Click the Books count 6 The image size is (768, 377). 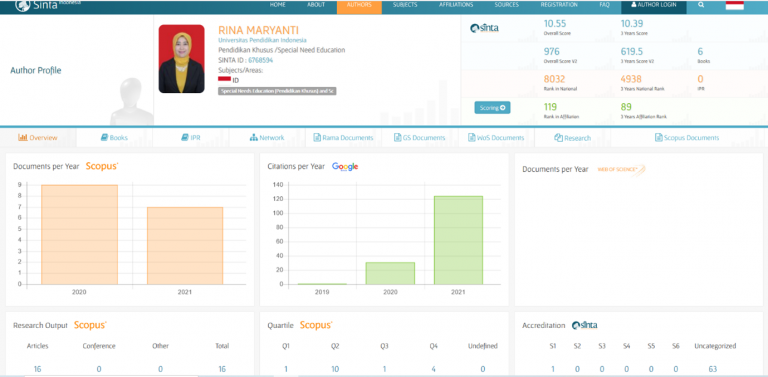pyautogui.click(x=700, y=51)
